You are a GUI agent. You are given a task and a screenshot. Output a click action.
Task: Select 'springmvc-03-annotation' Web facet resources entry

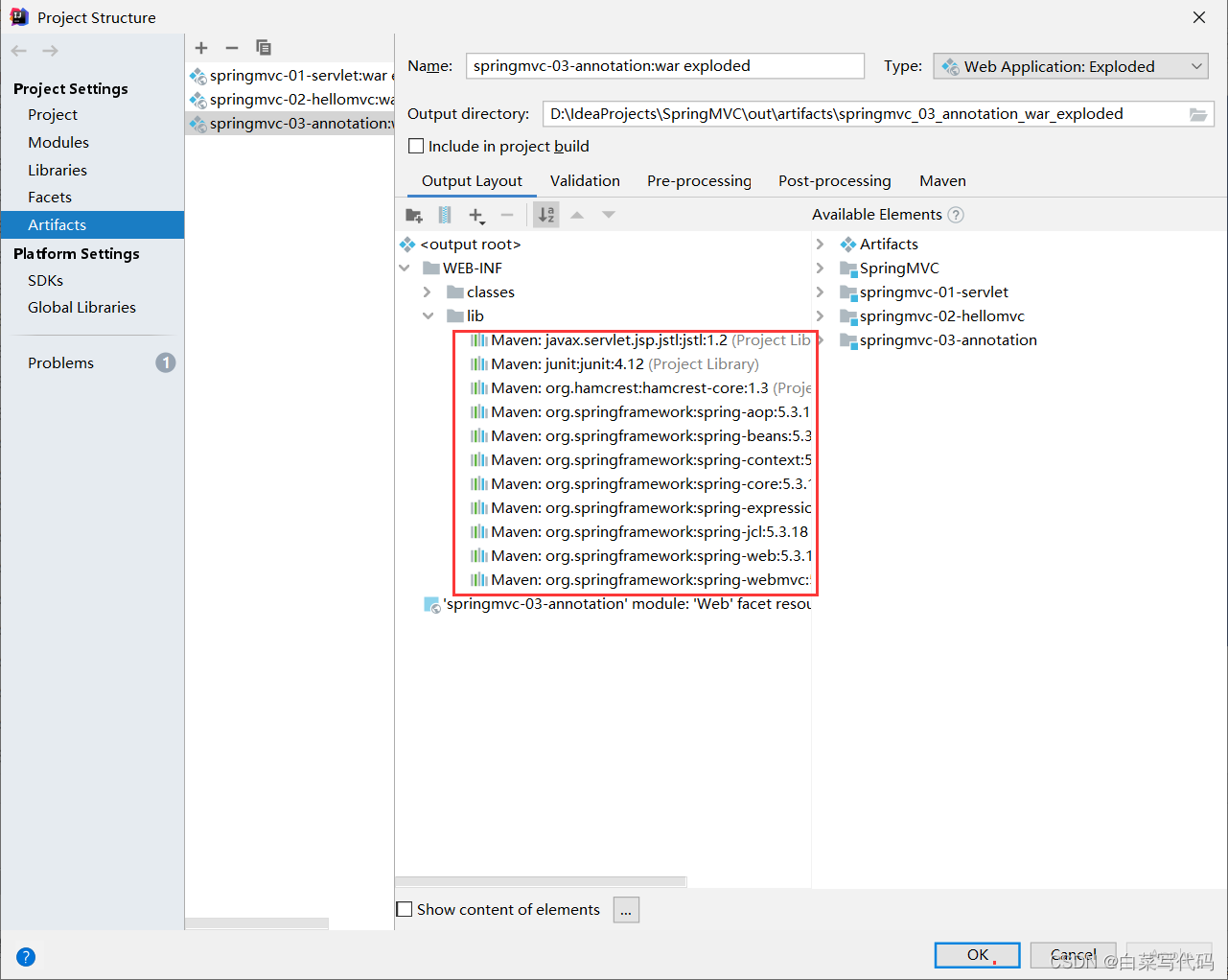[x=618, y=604]
